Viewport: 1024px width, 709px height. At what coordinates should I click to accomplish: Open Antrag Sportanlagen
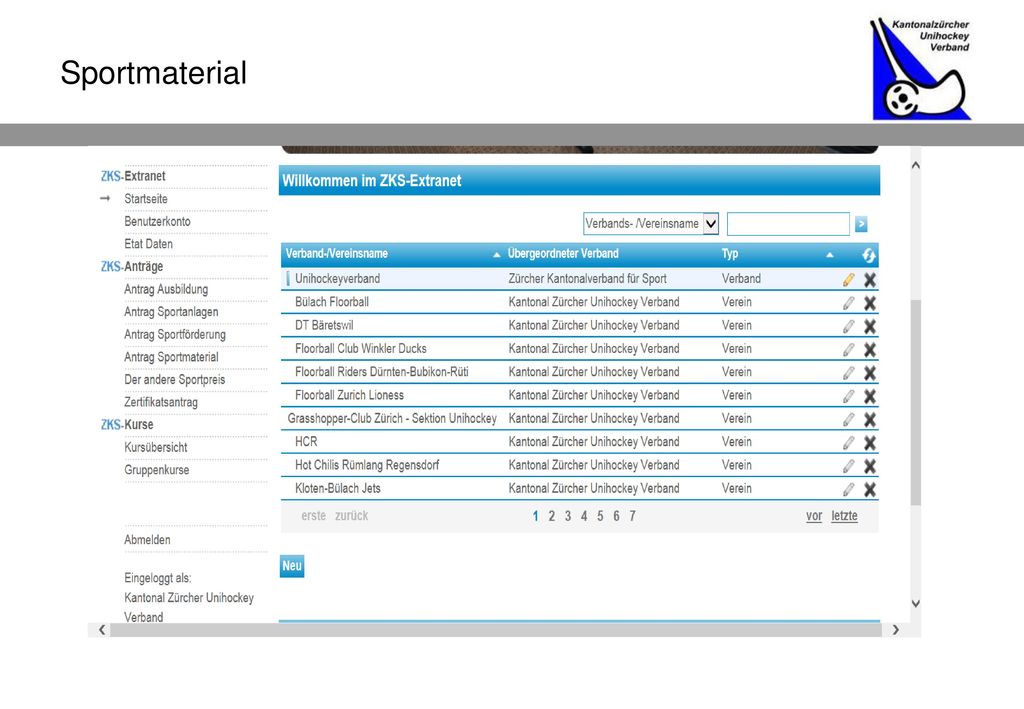click(171, 311)
